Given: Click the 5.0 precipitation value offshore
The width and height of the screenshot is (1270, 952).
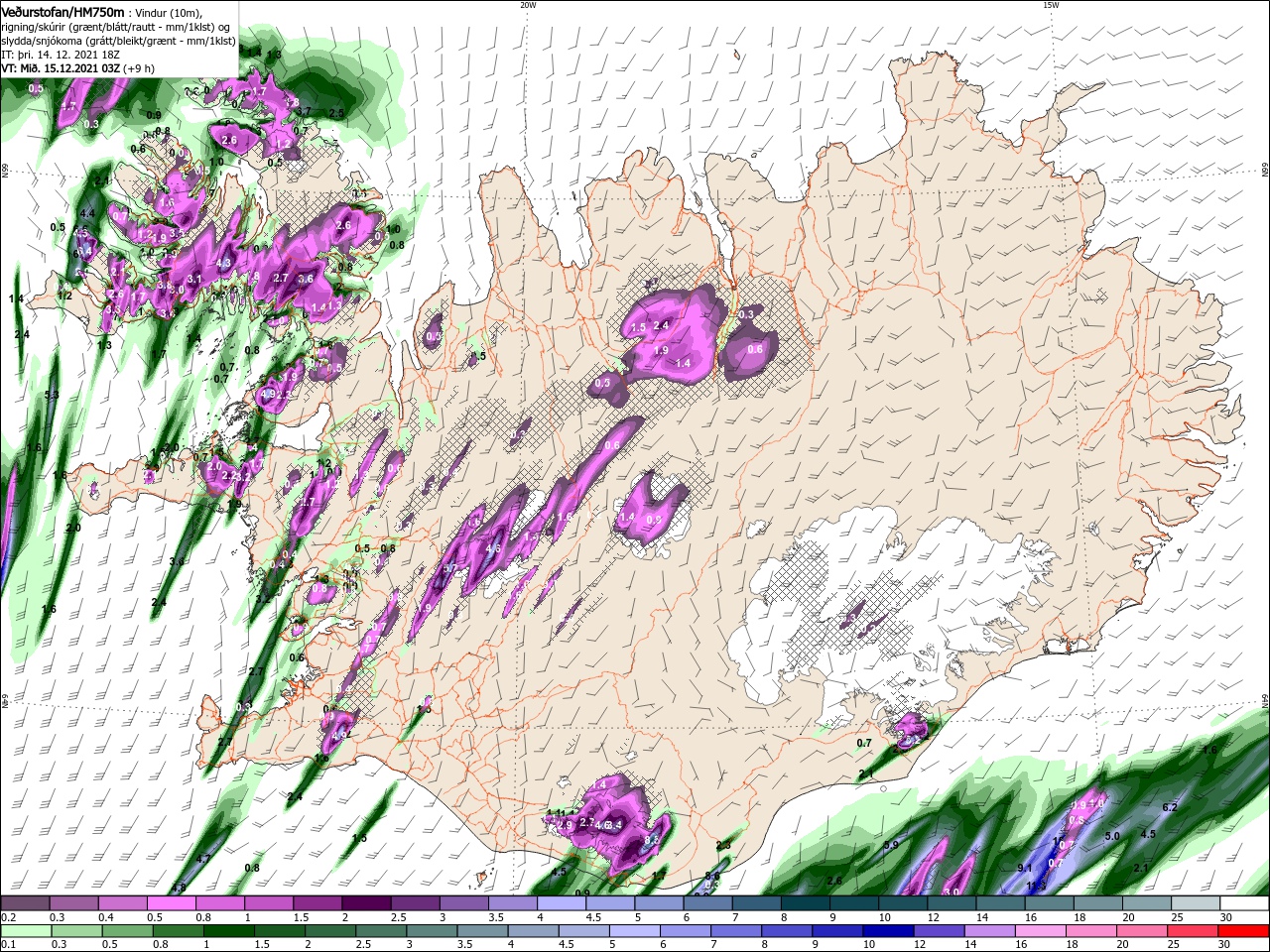Looking at the screenshot, I should click(x=1112, y=836).
